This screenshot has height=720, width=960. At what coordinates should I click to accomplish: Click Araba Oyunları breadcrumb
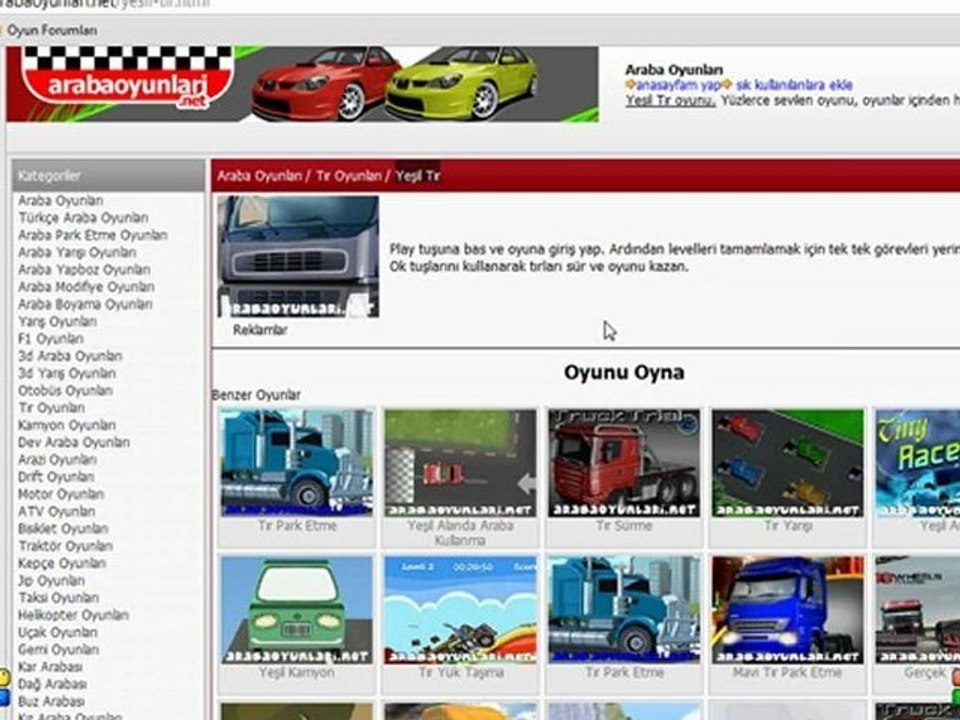pyautogui.click(x=260, y=176)
